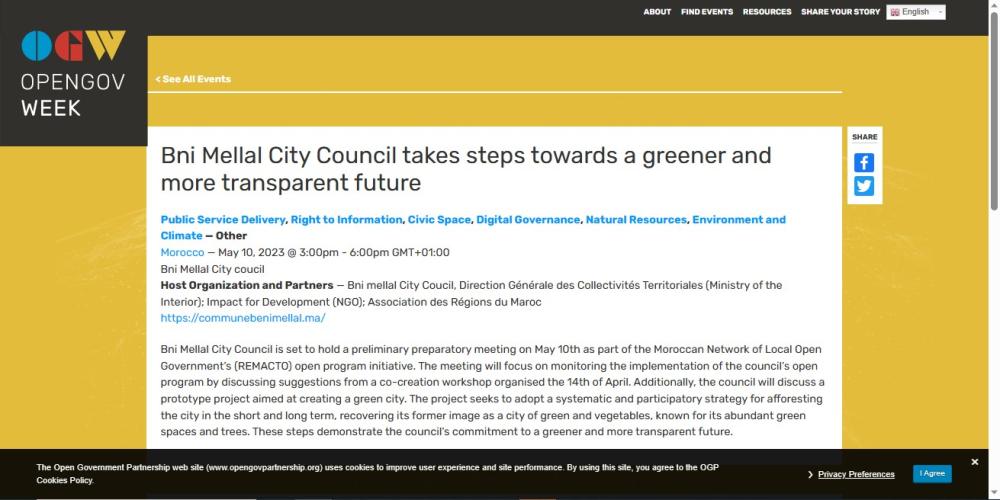This screenshot has height=500, width=1000.
Task: Click the Host Organization and Partners label
Action: [x=247, y=285]
